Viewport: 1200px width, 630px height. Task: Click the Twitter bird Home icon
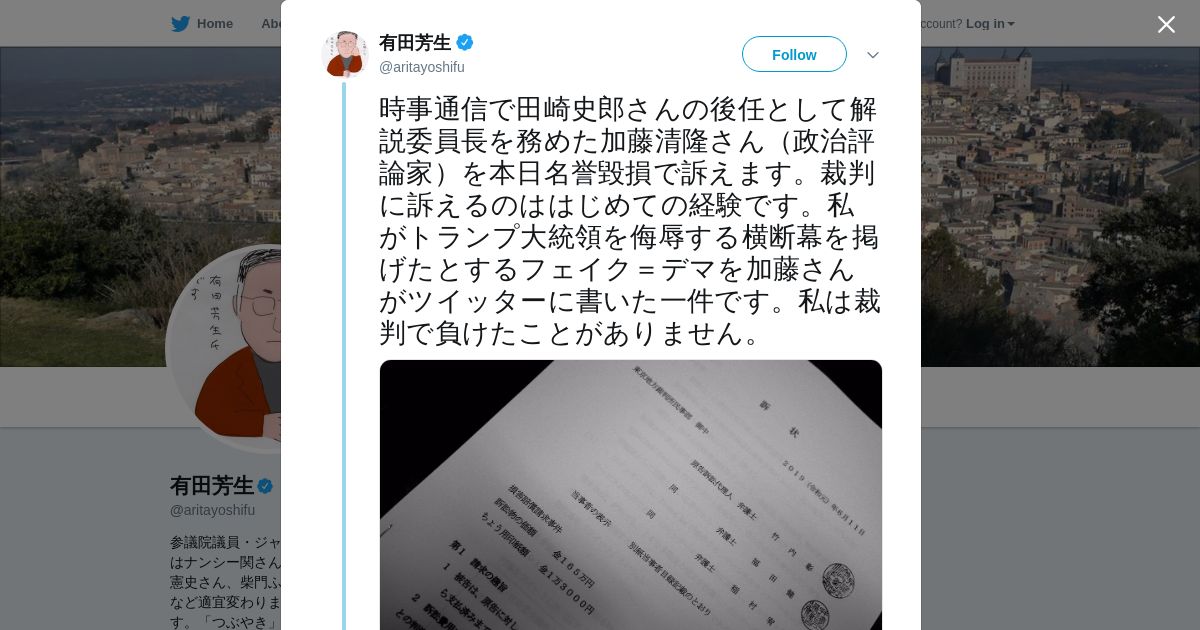click(180, 24)
